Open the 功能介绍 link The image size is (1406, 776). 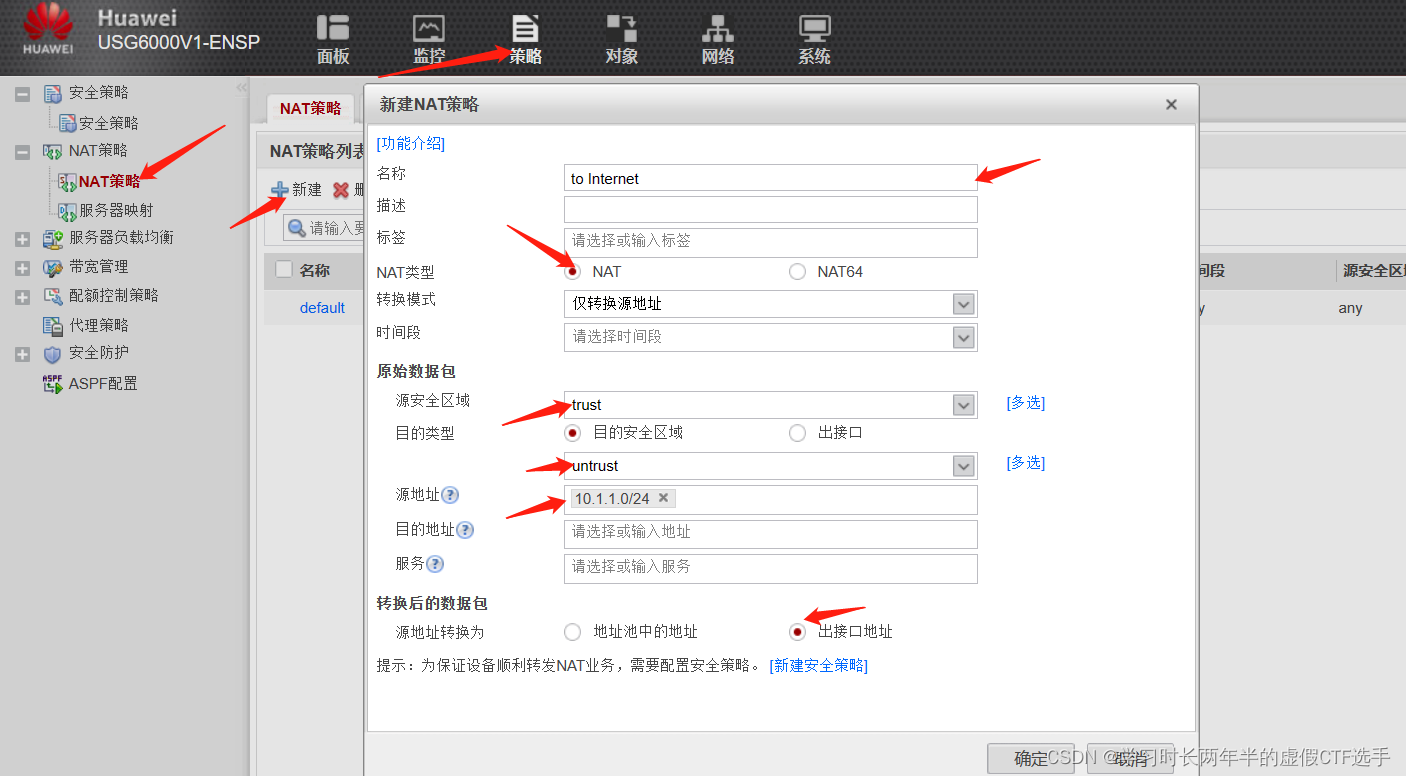411,144
